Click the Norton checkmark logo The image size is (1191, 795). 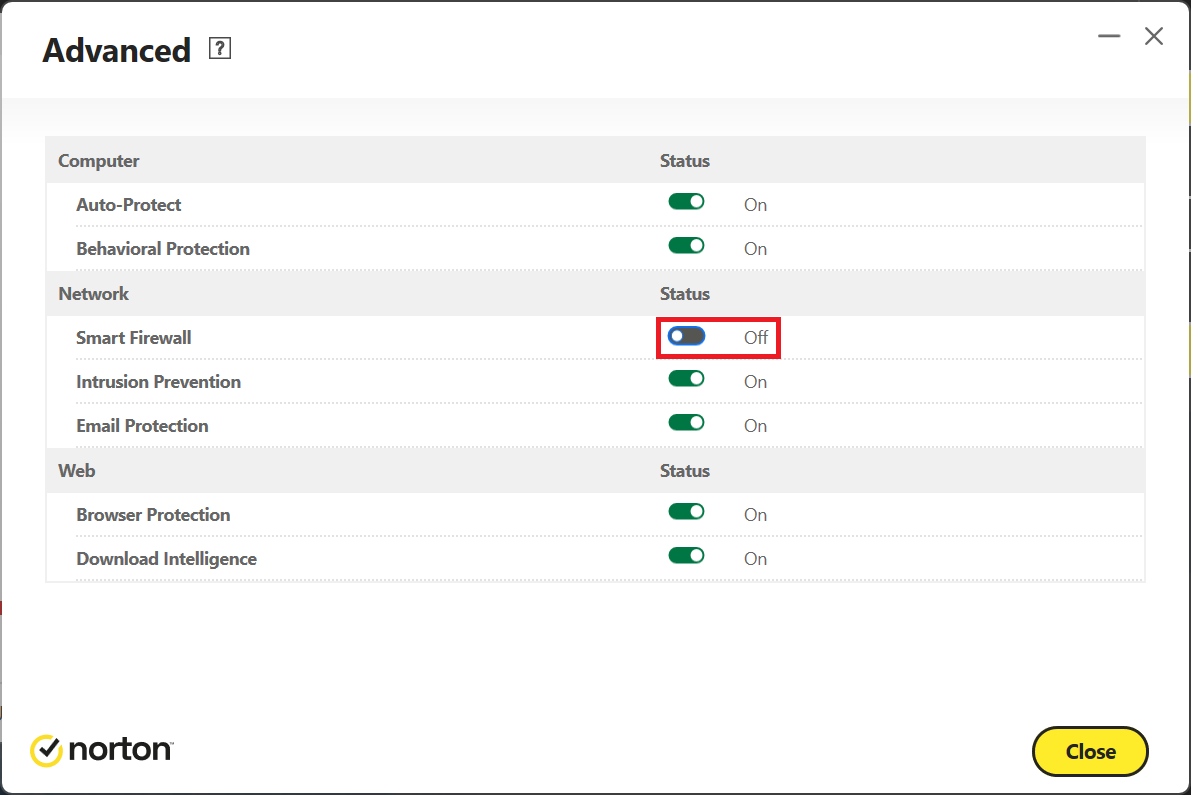point(46,750)
